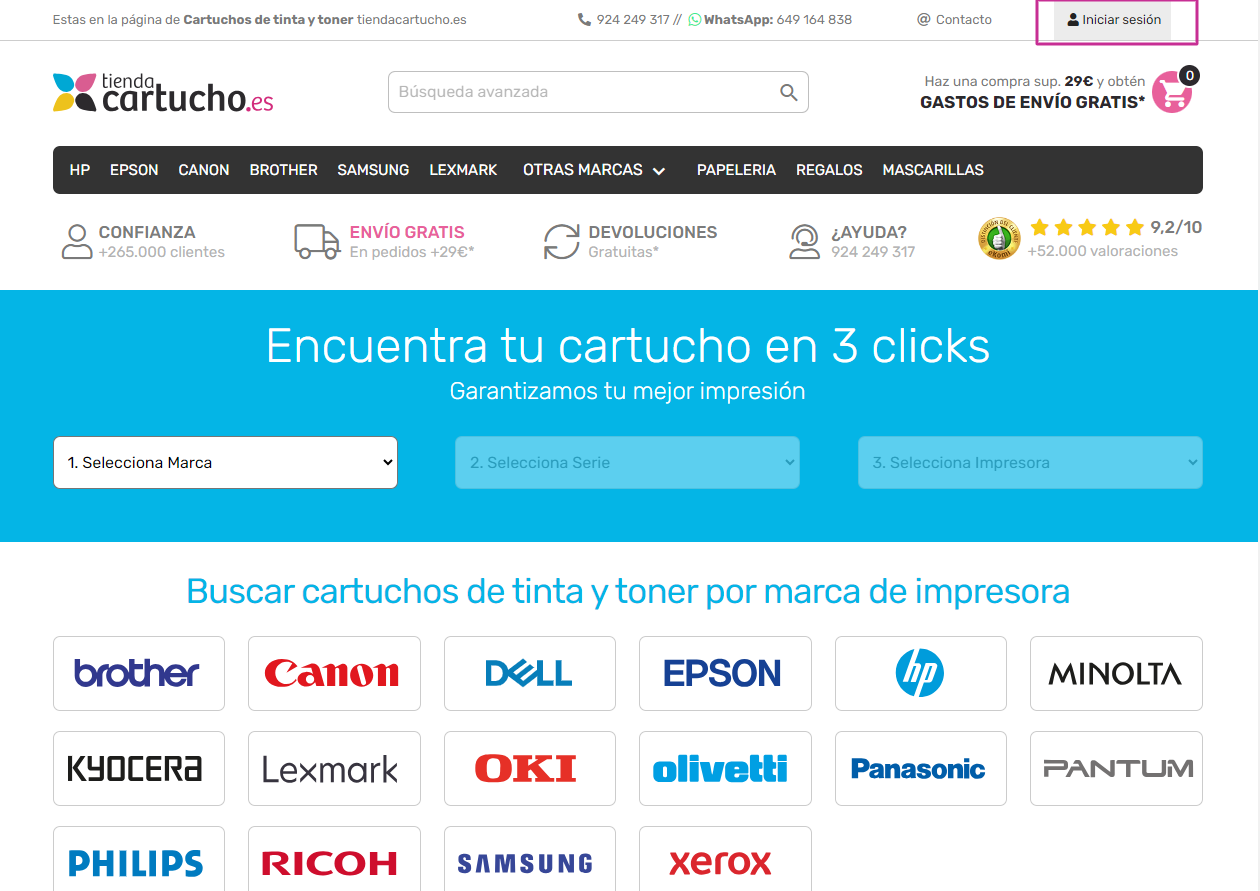Click the WhatsApp number 649 164 838
The image size is (1260, 891).
point(814,20)
